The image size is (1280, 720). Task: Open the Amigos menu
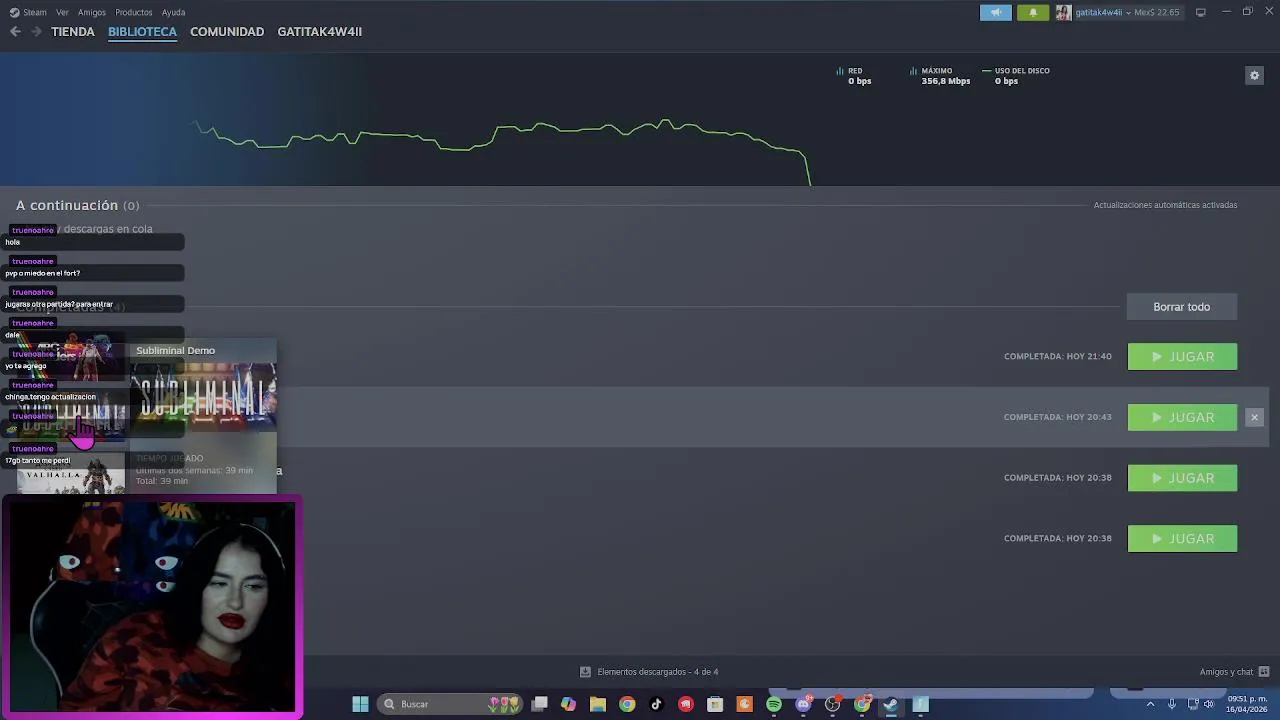point(92,12)
